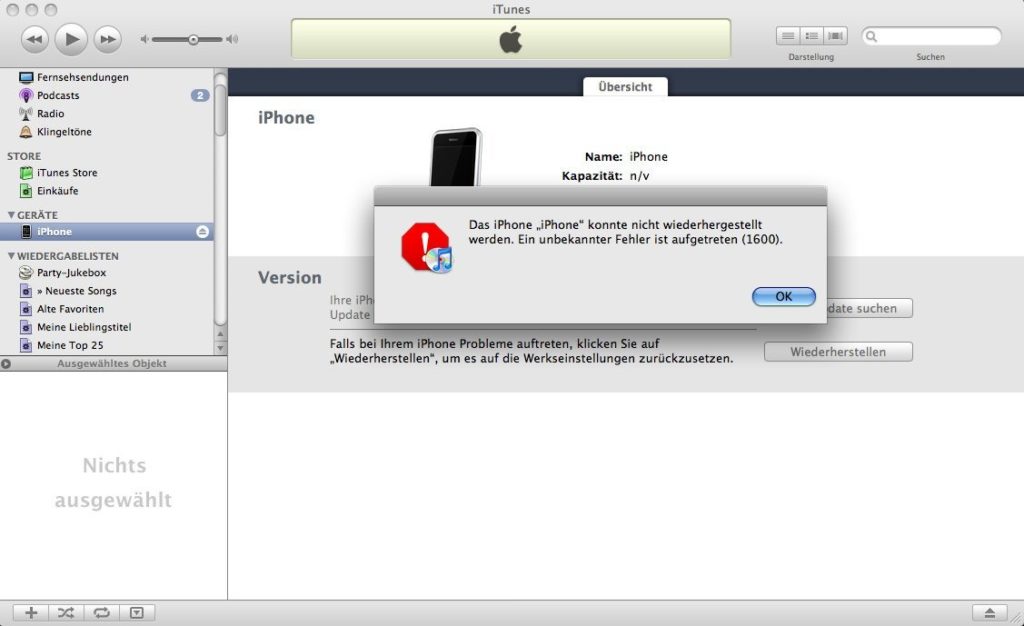The image size is (1024, 626).
Task: Click the red error alert icon
Action: coord(427,247)
